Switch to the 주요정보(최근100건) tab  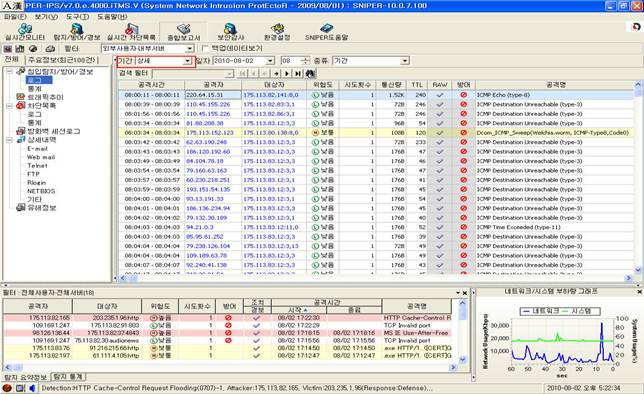[61, 60]
